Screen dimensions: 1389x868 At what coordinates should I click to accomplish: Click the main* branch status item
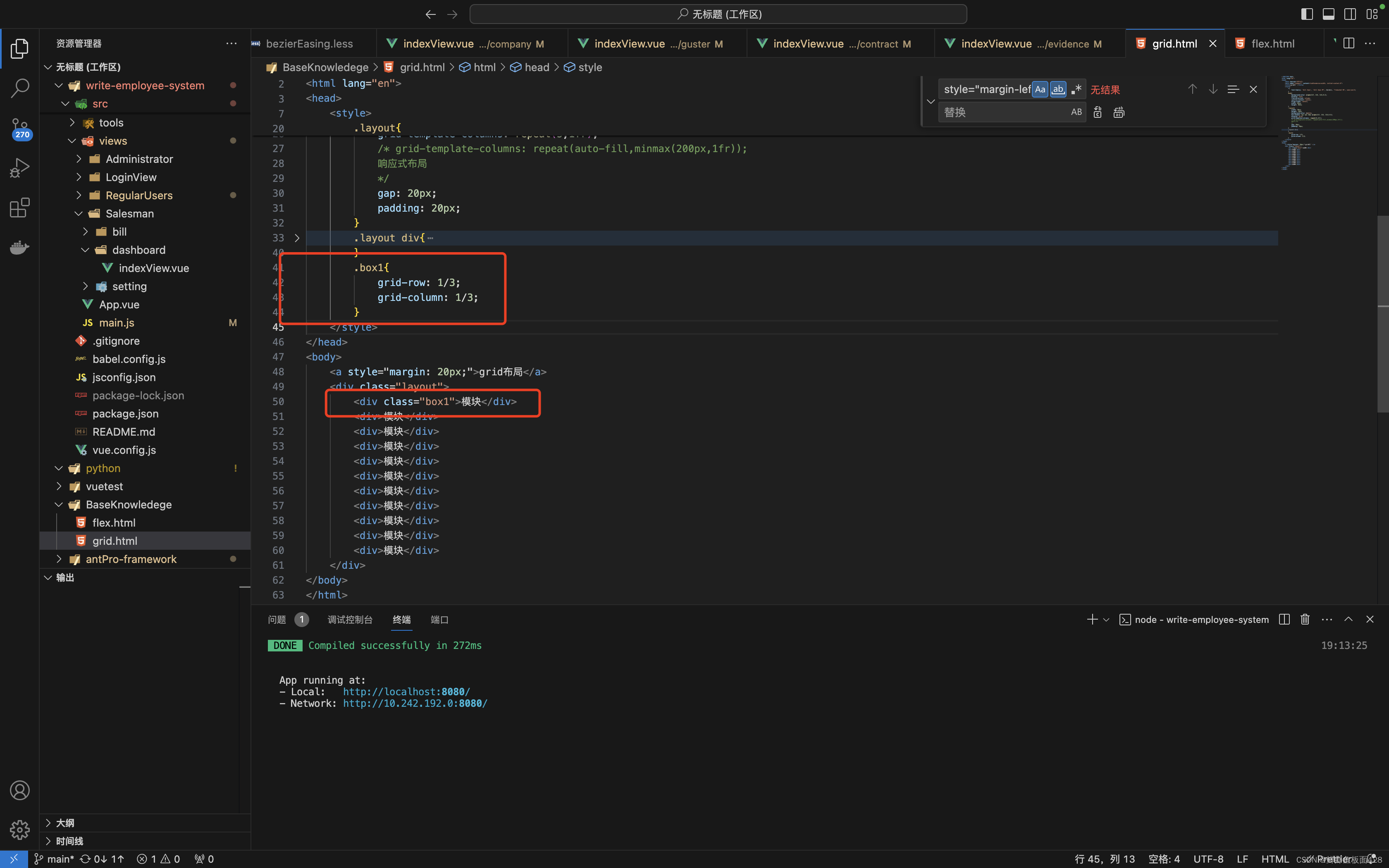[x=54, y=859]
